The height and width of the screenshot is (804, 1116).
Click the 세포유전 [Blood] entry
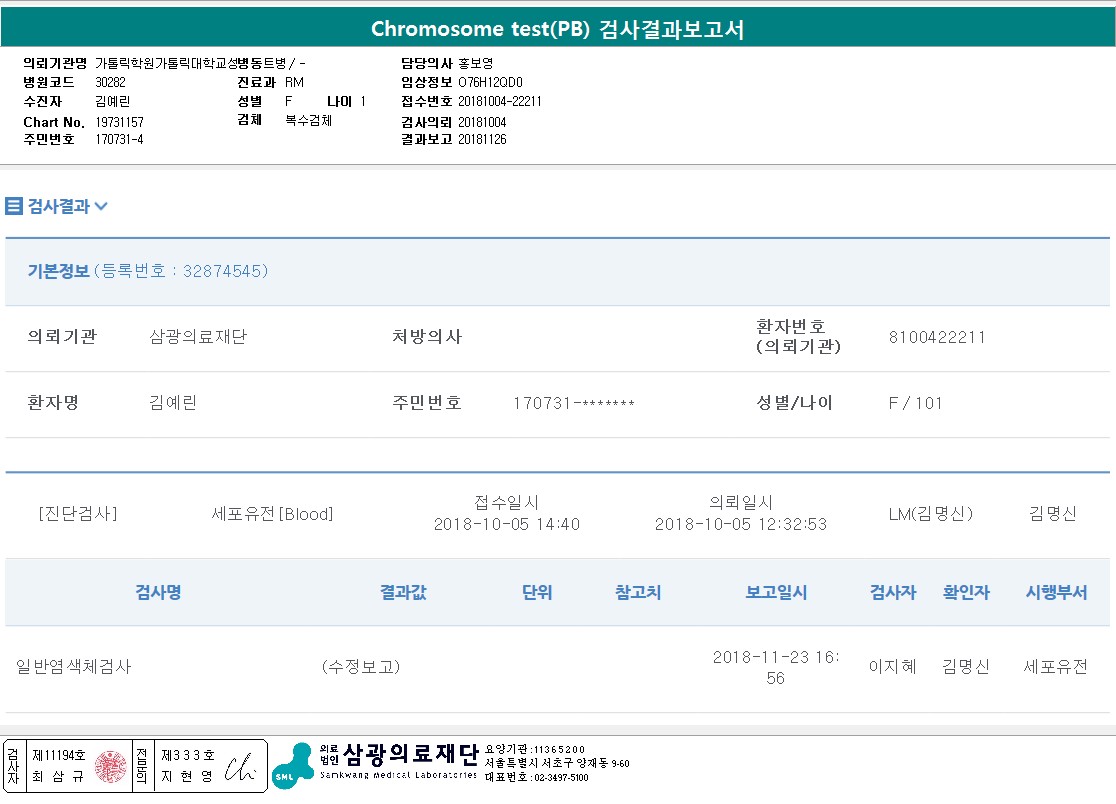point(273,514)
